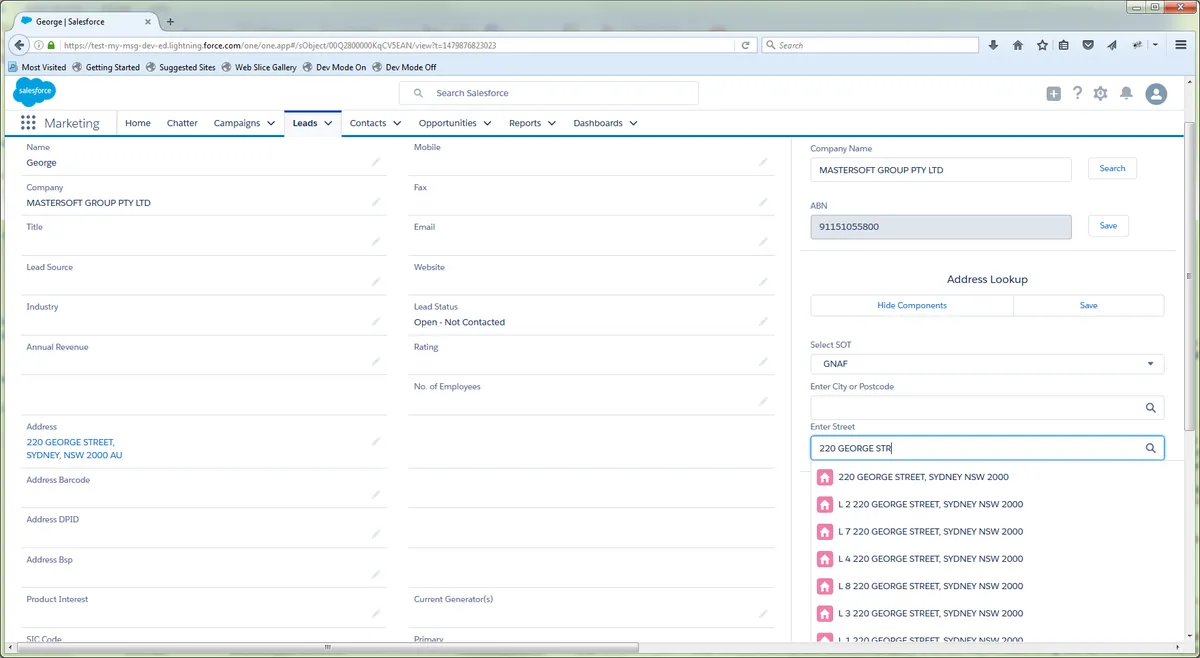Open the Setup gear icon

click(1101, 93)
